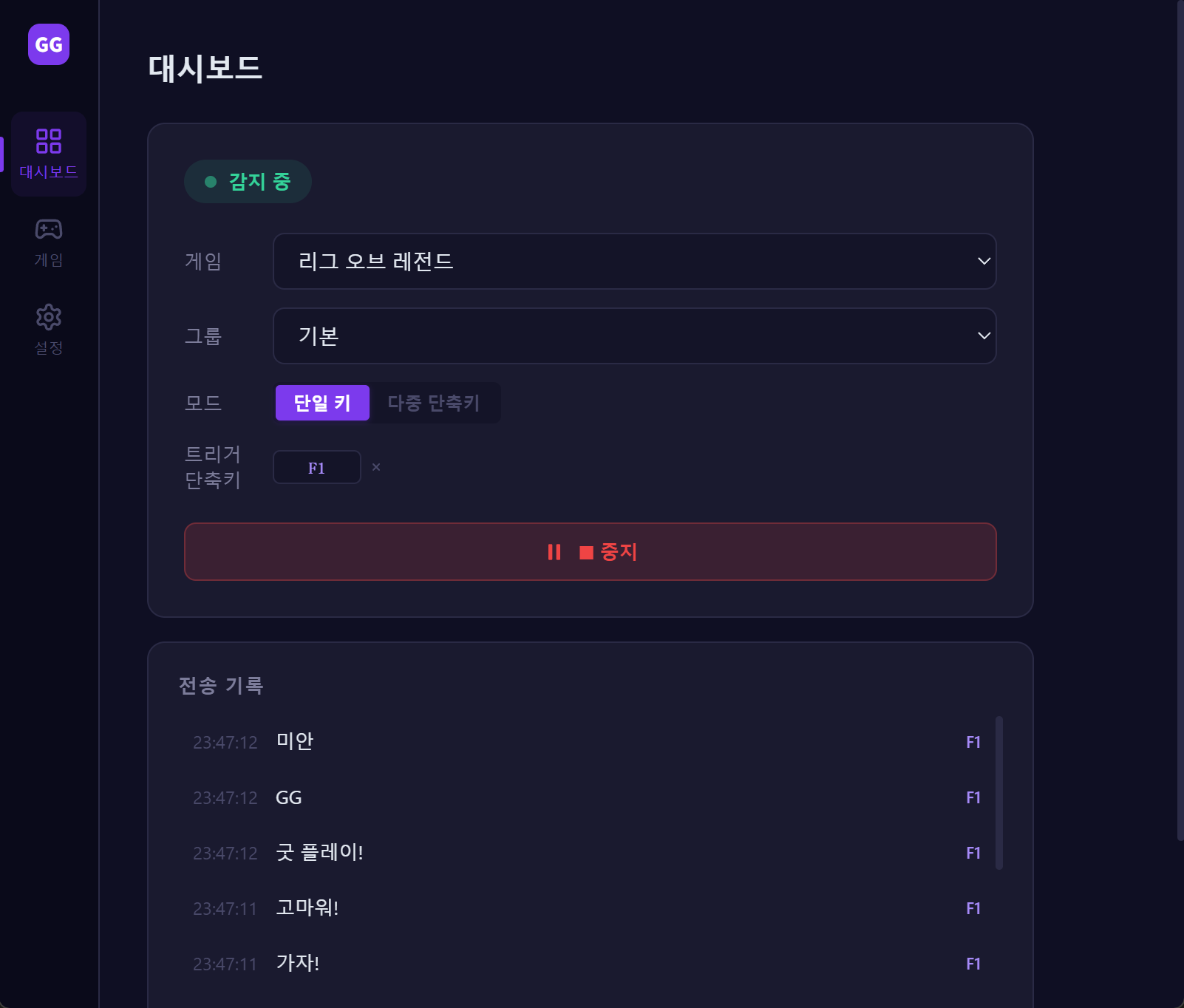The image size is (1184, 1008).
Task: Click the F1 trigger hotkey chip
Action: [317, 467]
